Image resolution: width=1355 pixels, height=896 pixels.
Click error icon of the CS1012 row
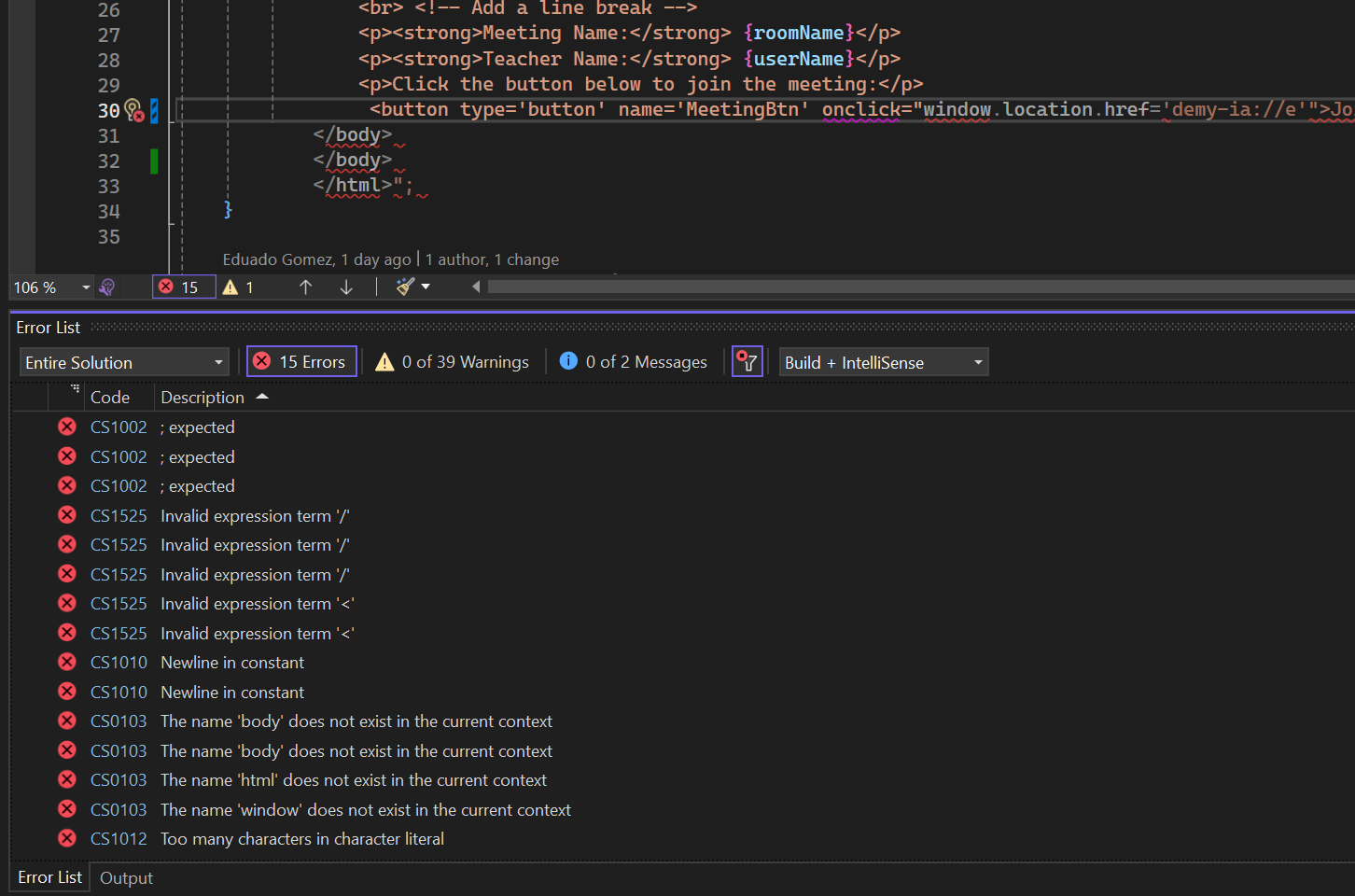coord(67,838)
